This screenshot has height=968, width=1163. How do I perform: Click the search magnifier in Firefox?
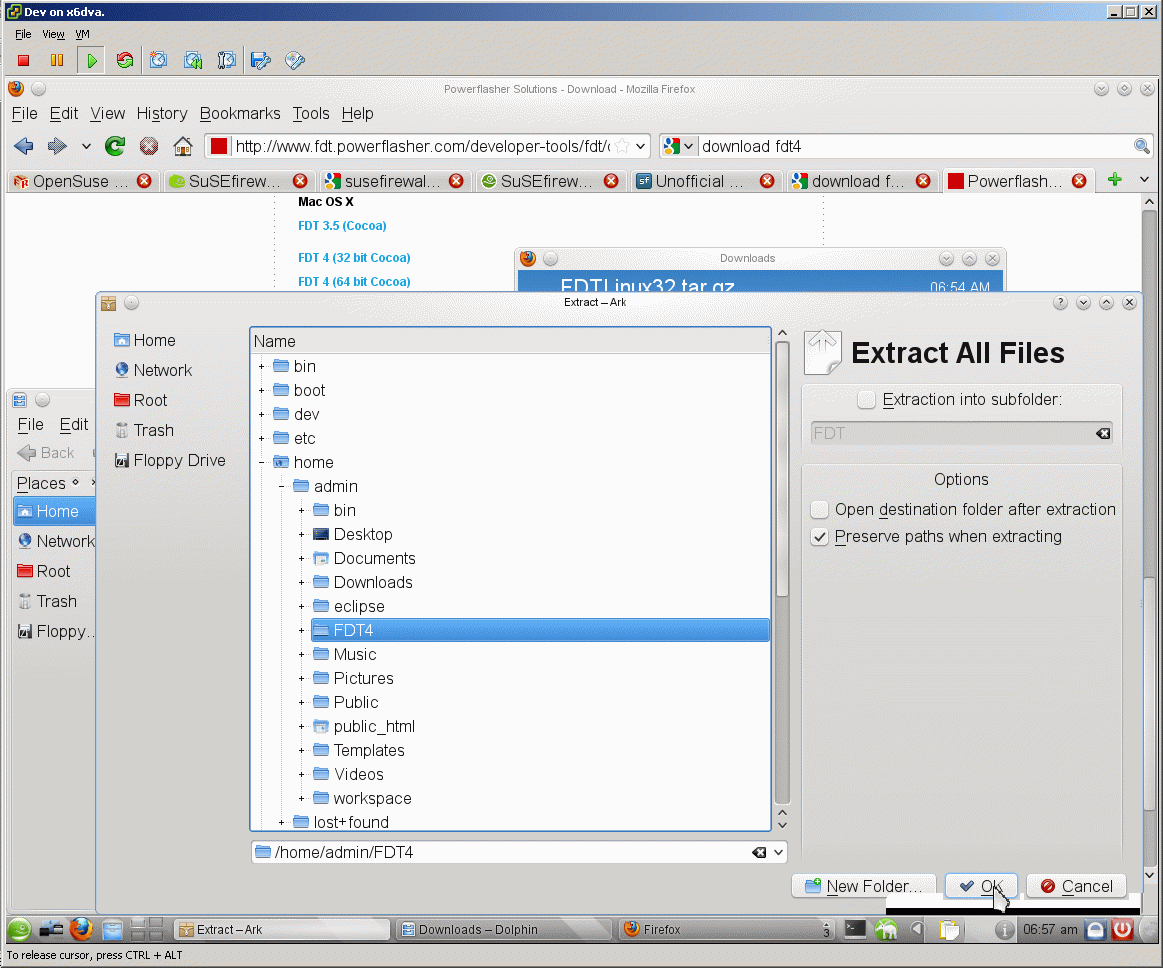[x=1141, y=146]
